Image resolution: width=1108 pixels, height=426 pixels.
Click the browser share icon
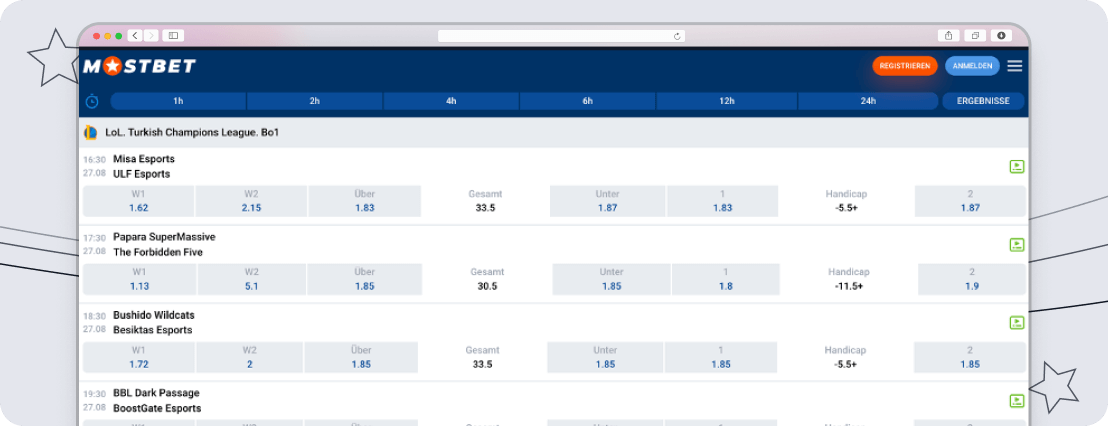coord(948,35)
